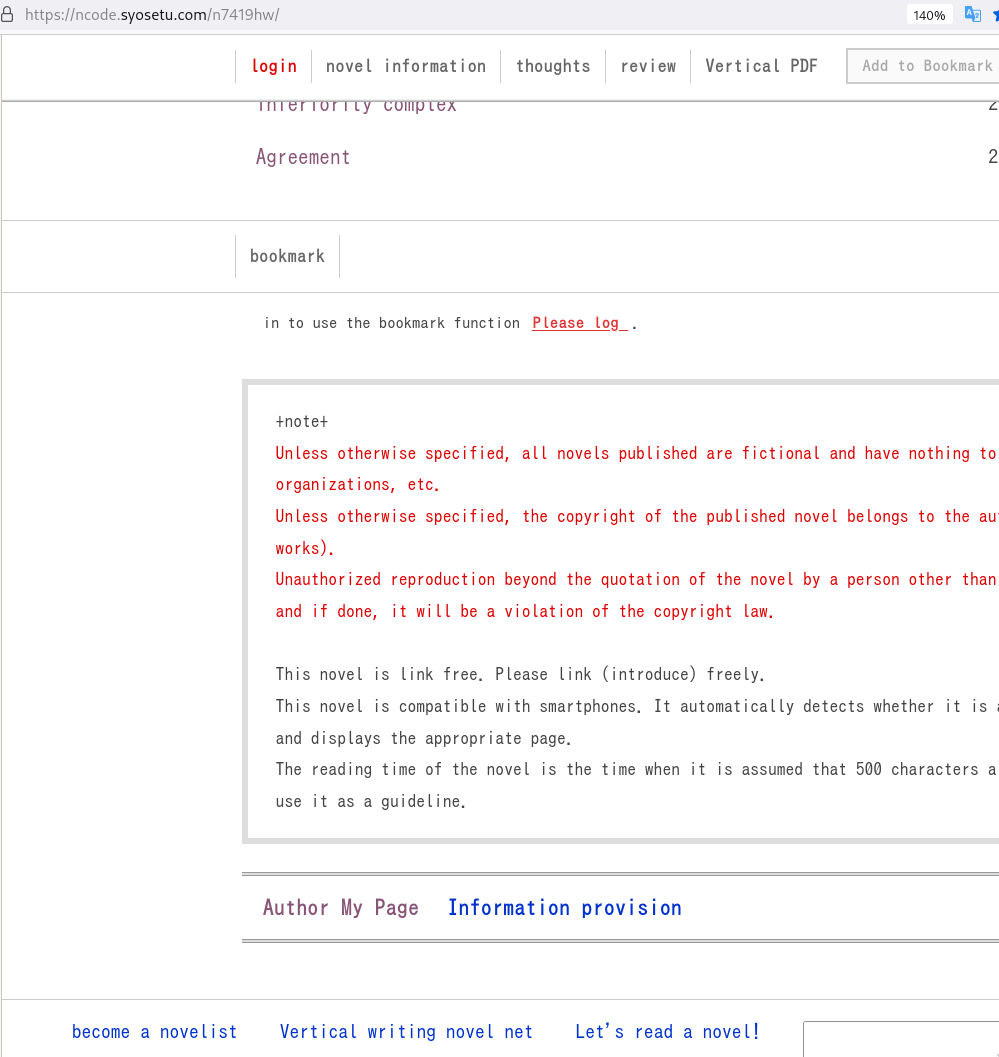Screen dimensions: 999x1057
Task: Open the thoughts section
Action: pos(553,66)
